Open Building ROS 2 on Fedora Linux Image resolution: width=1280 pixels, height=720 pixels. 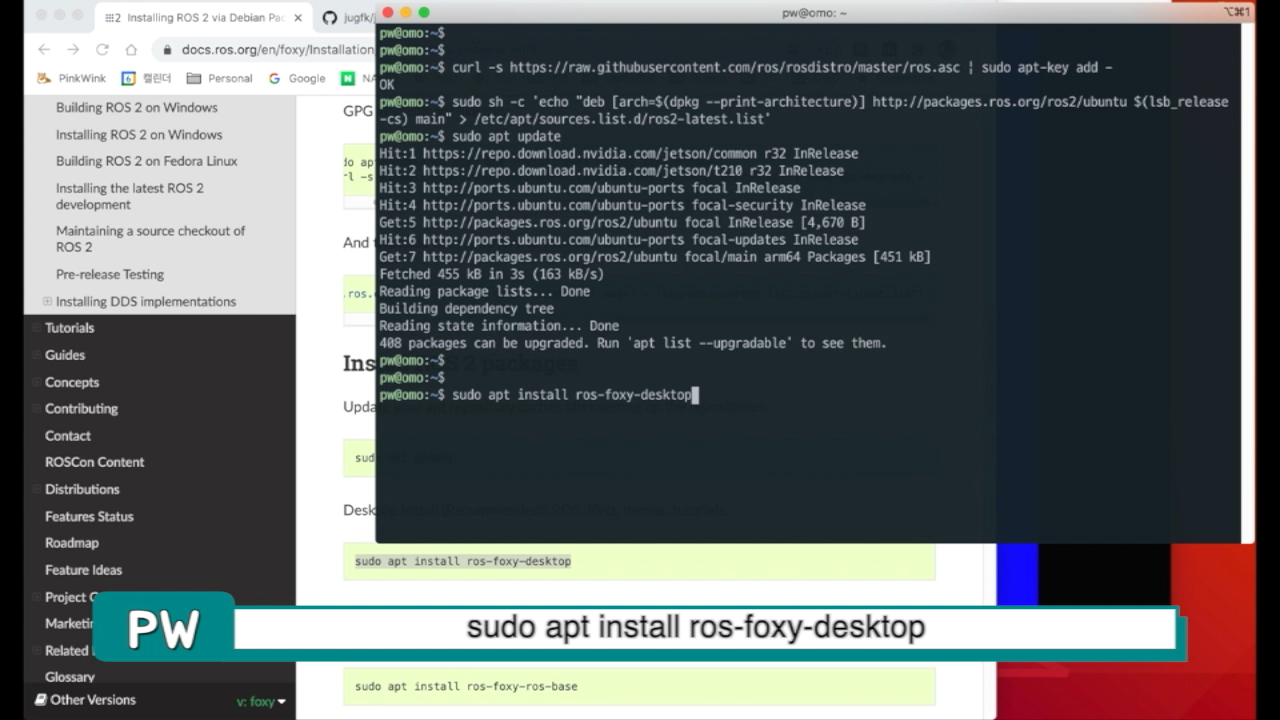tap(146, 161)
